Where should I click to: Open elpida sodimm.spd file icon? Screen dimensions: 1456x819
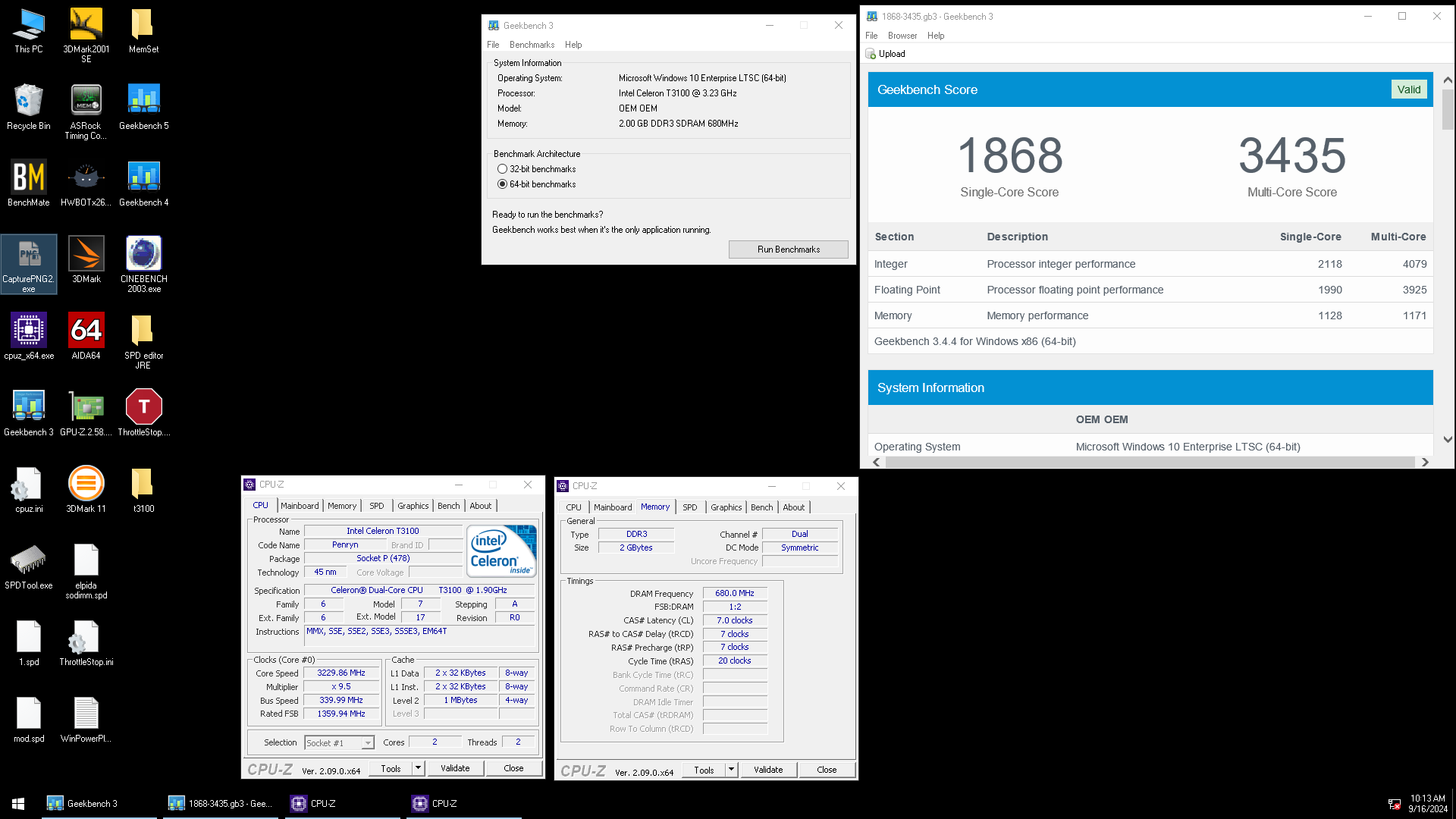[86, 571]
